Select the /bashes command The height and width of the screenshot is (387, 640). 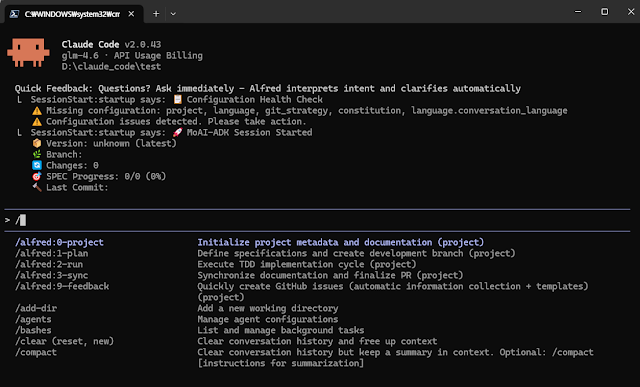pos(33,330)
